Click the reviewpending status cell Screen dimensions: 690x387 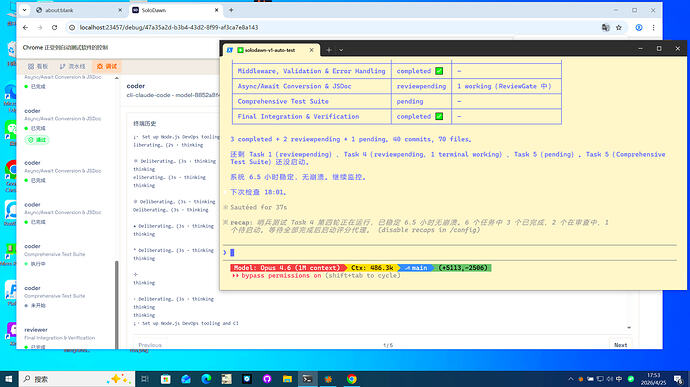click(421, 86)
